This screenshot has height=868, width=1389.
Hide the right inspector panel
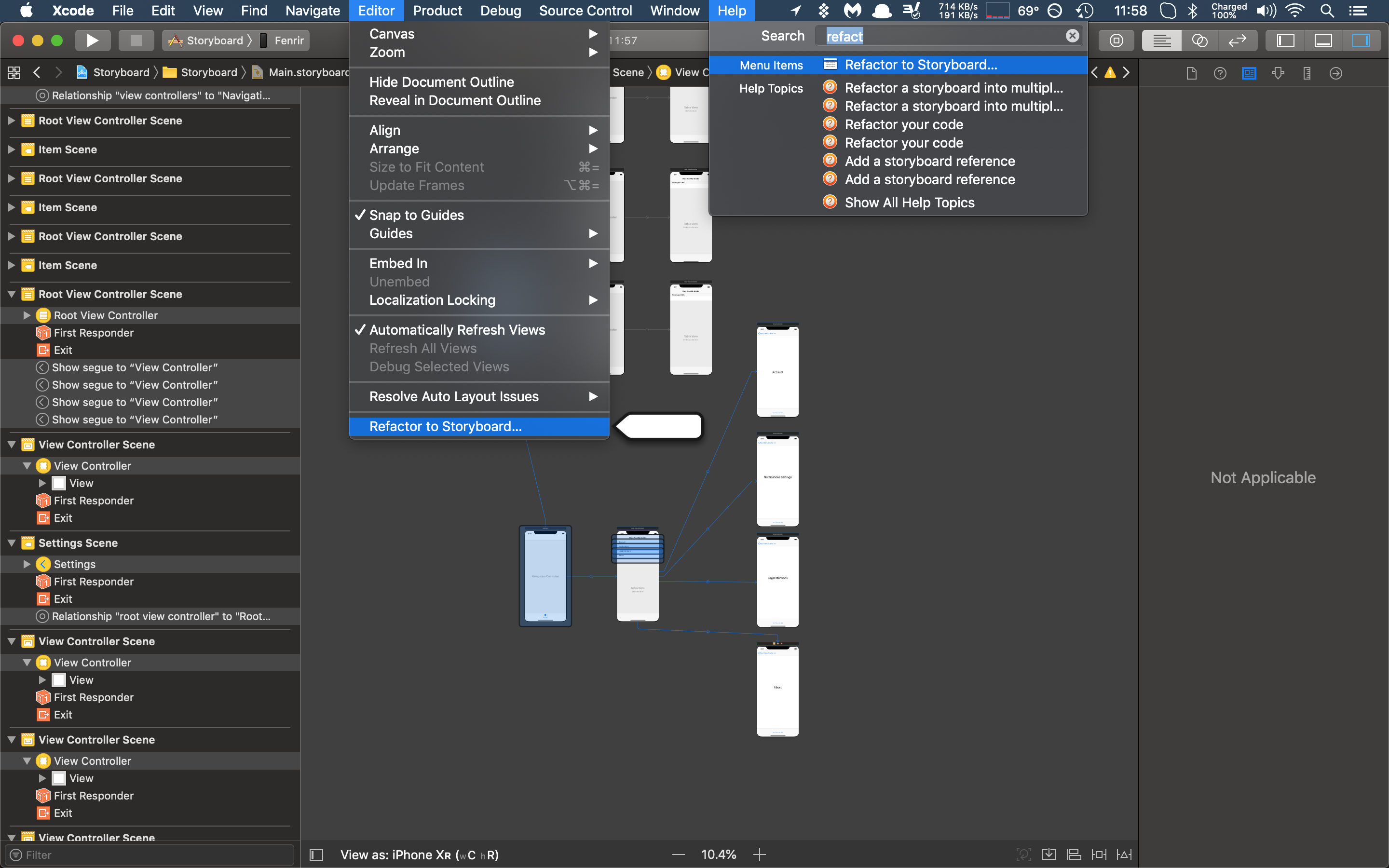[1360, 40]
